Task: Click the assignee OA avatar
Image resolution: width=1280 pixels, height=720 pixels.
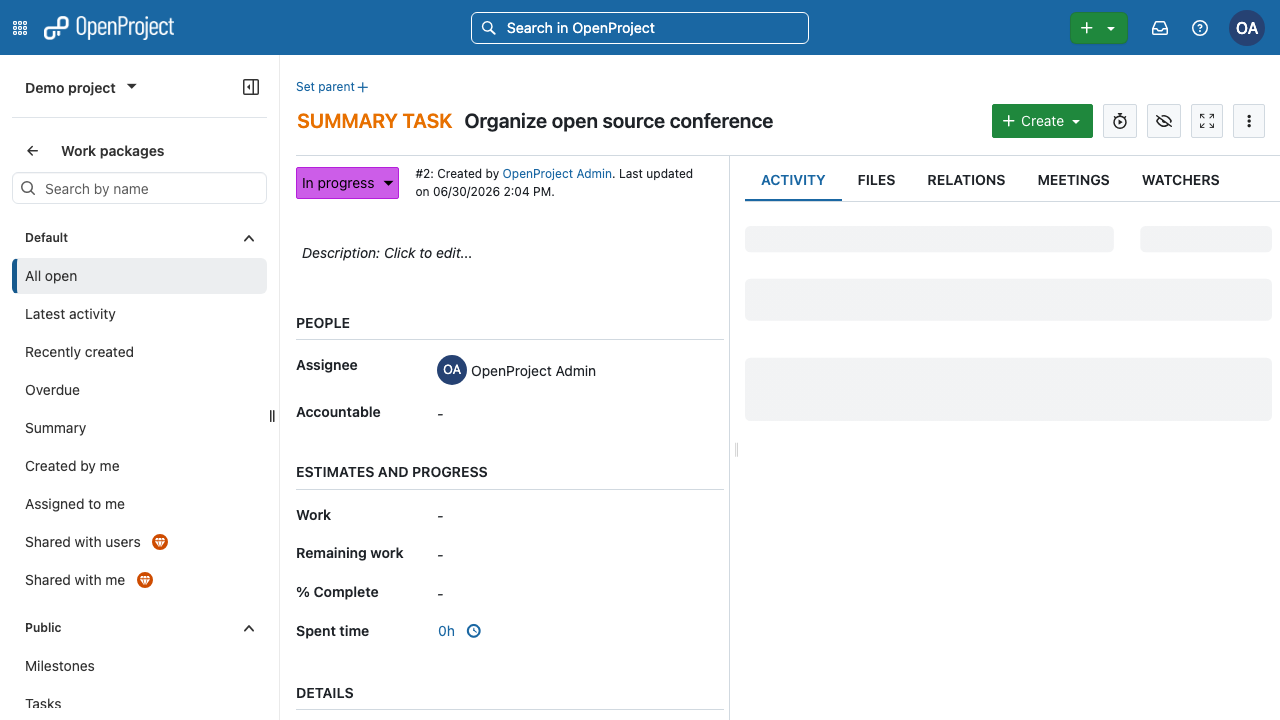Action: 452,370
